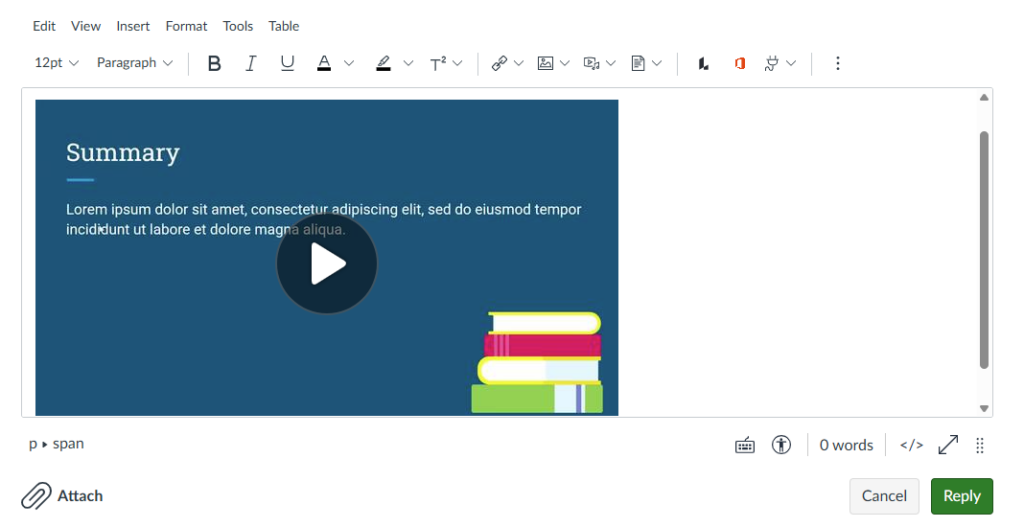This screenshot has width=1024, height=527.
Task: Toggle italic formatting
Action: (x=251, y=63)
